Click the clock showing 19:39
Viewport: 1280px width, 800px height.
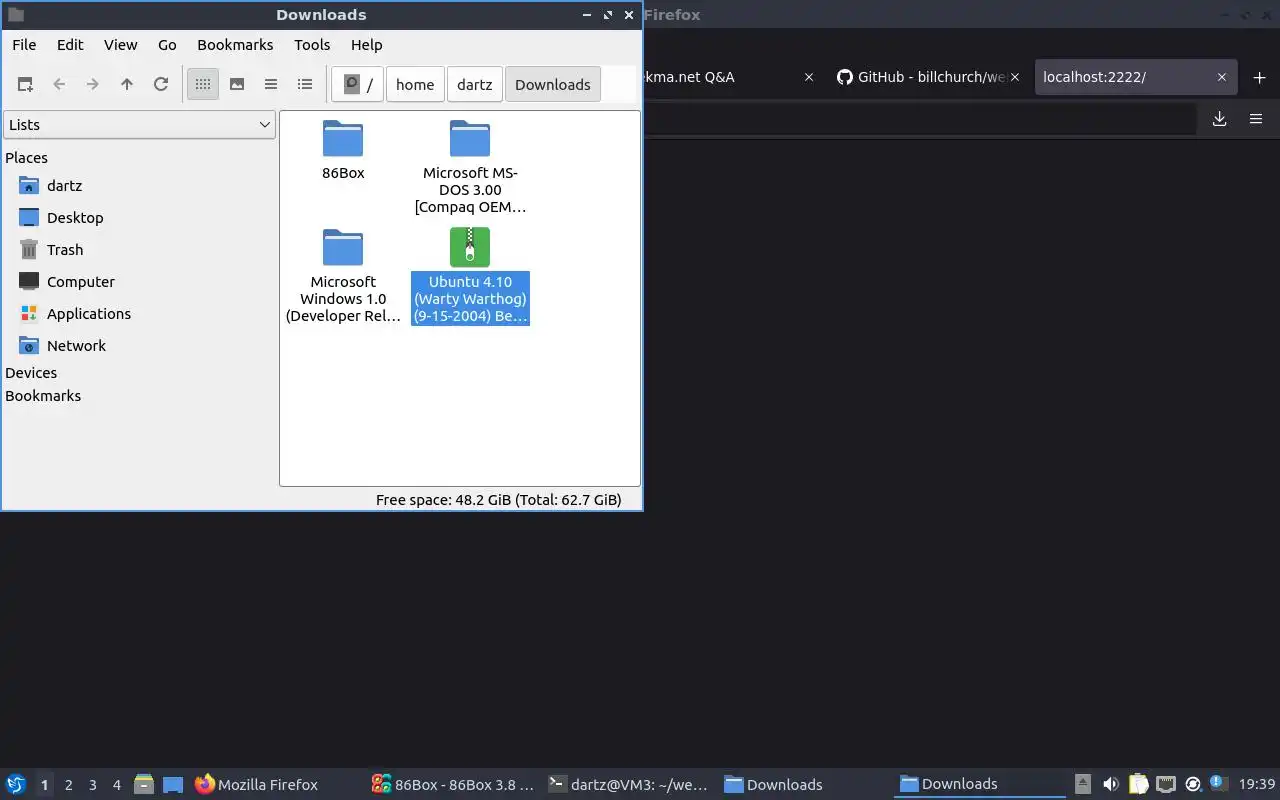click(1257, 785)
